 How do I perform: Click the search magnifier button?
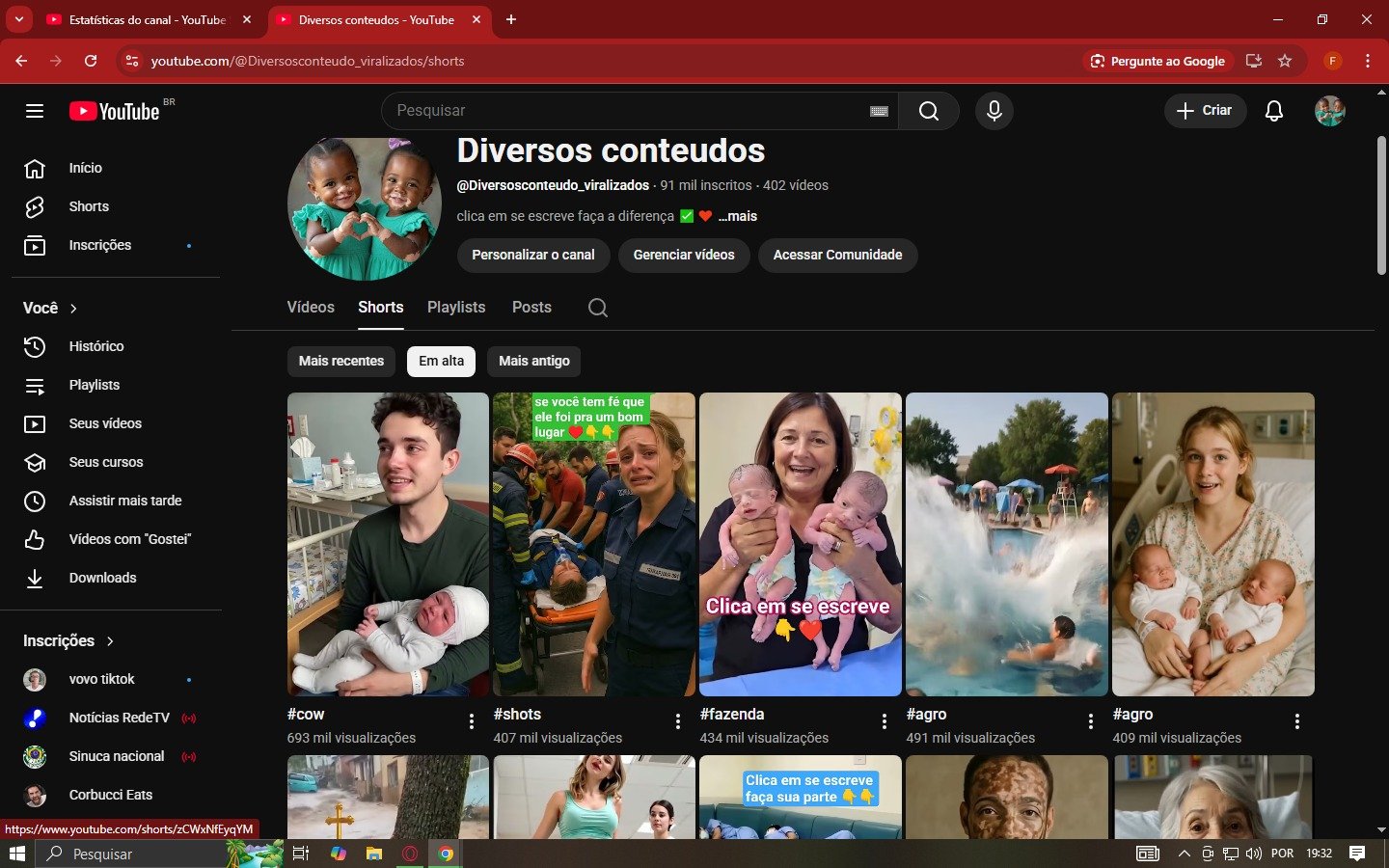[x=928, y=111]
